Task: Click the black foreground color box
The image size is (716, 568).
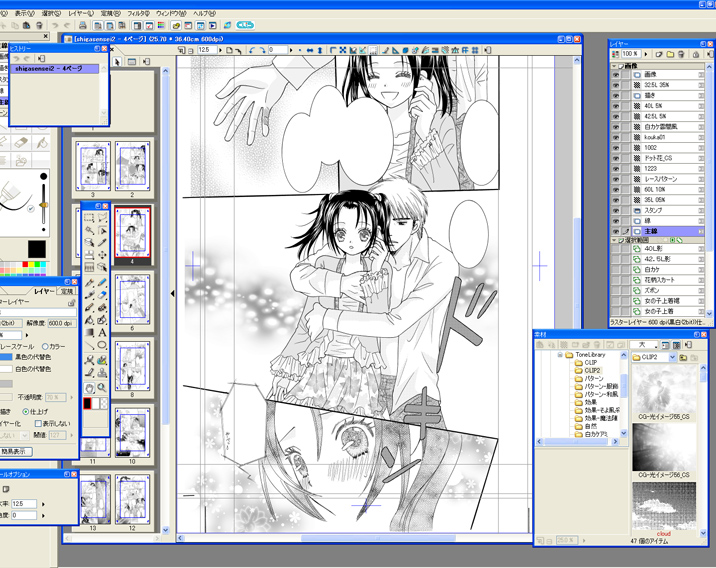Action: tap(37, 249)
